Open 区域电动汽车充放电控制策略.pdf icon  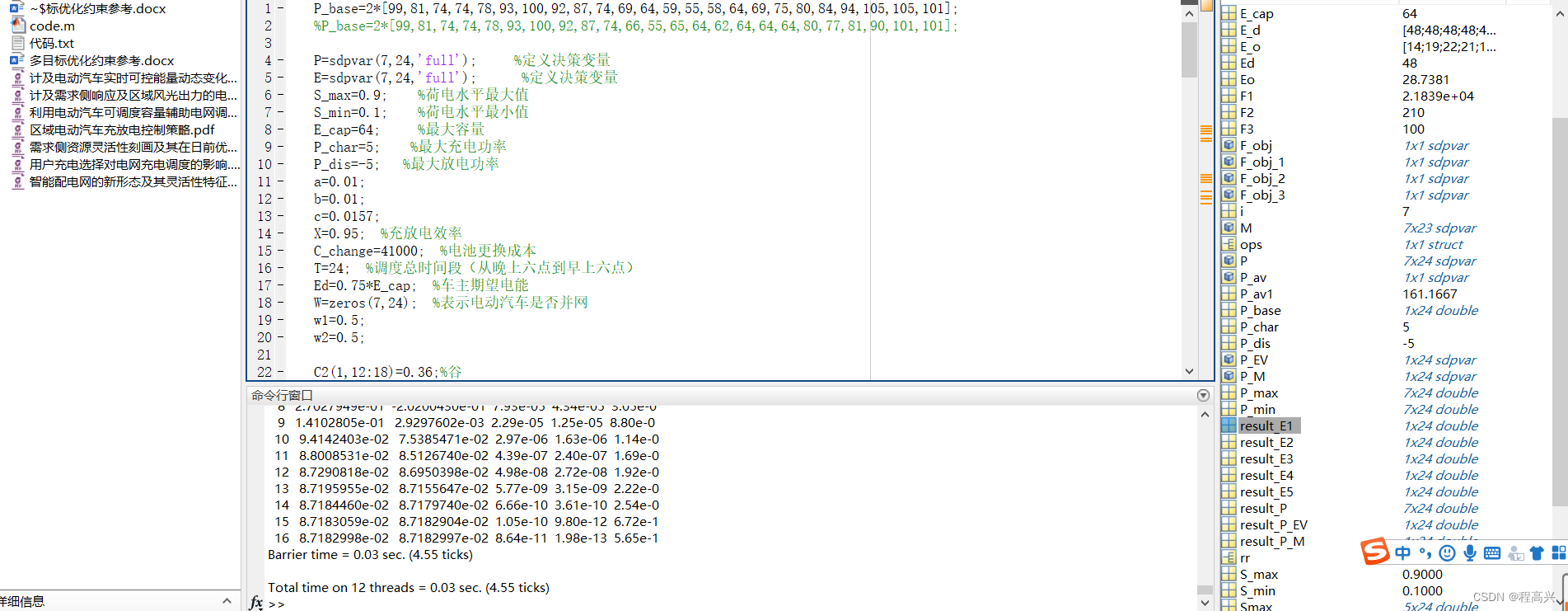tap(17, 129)
